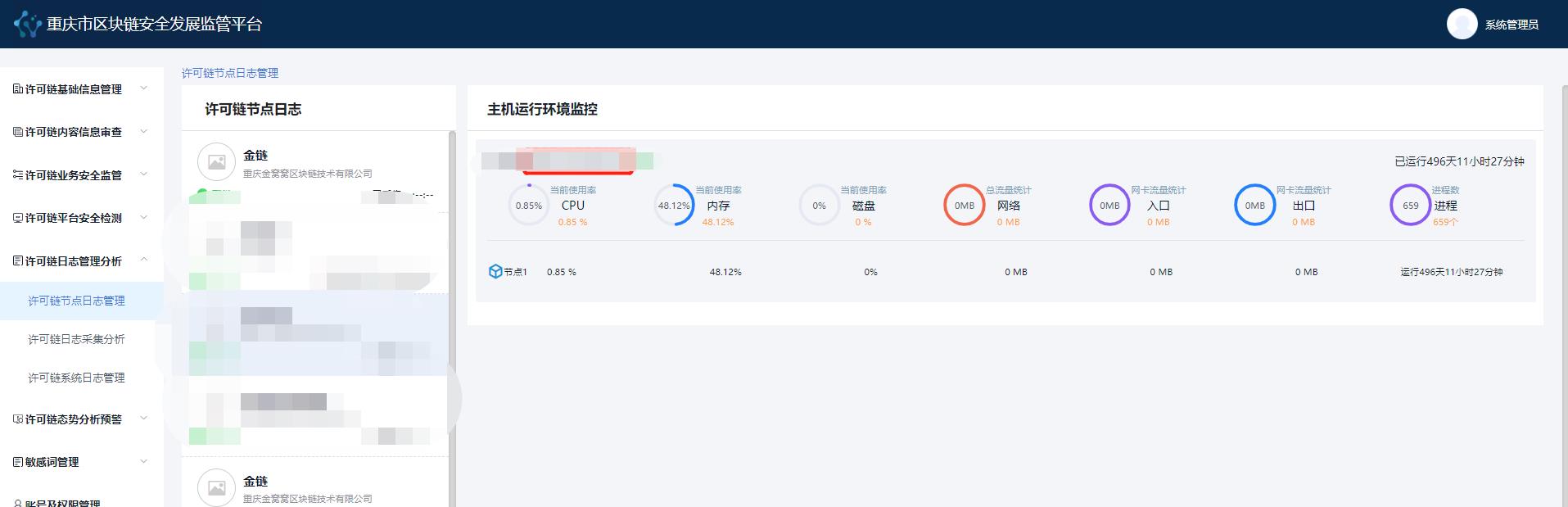Open the 许可链基础信息管理 menu label
The image size is (1568, 507).
click(x=74, y=89)
